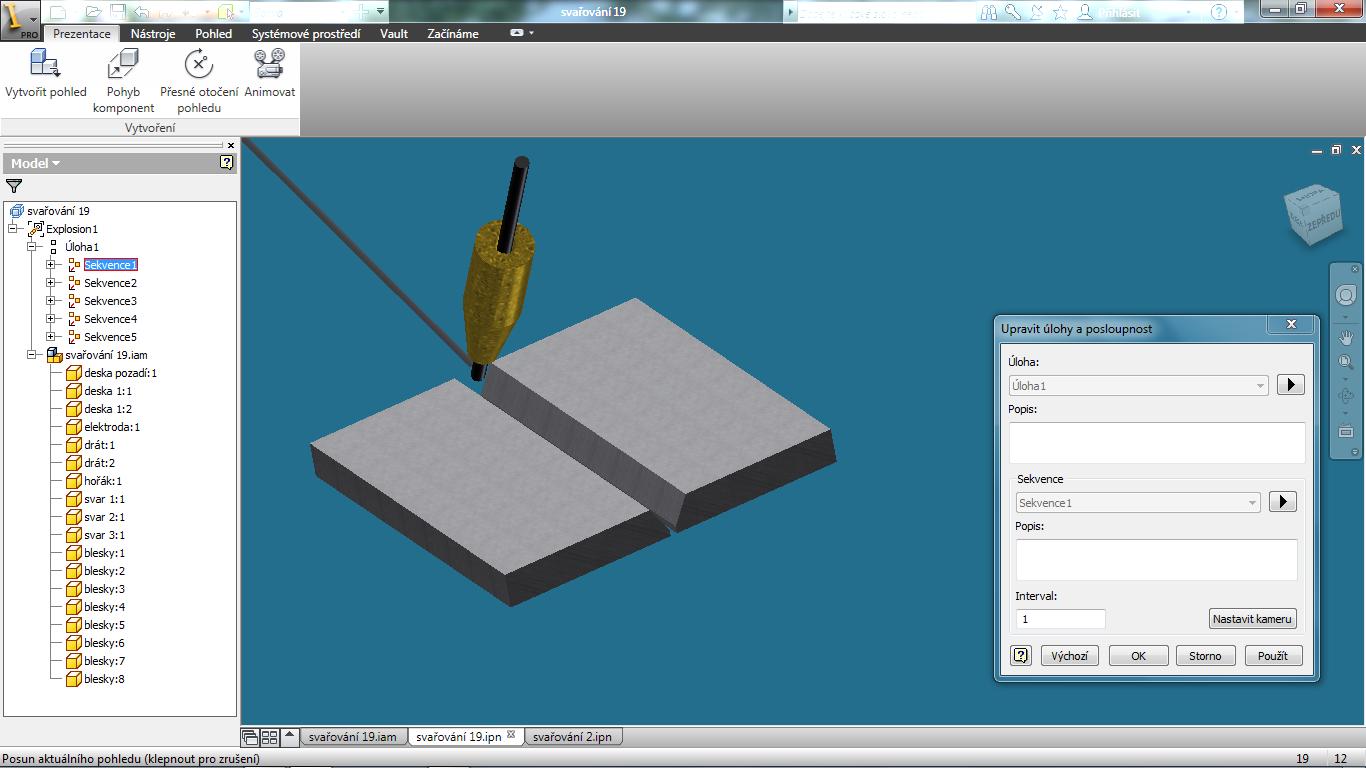The height and width of the screenshot is (768, 1366).
Task: Click the binoculars search icon
Action: [x=989, y=12]
